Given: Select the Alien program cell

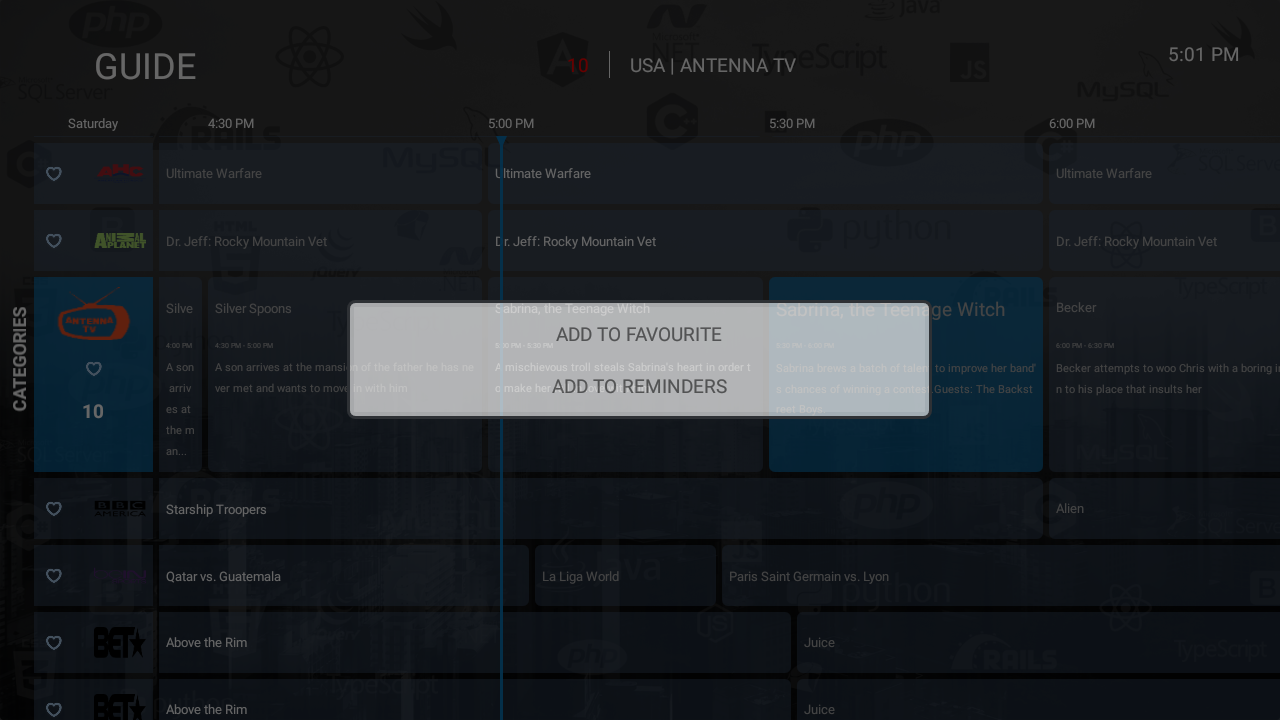Looking at the screenshot, I should (1165, 509).
